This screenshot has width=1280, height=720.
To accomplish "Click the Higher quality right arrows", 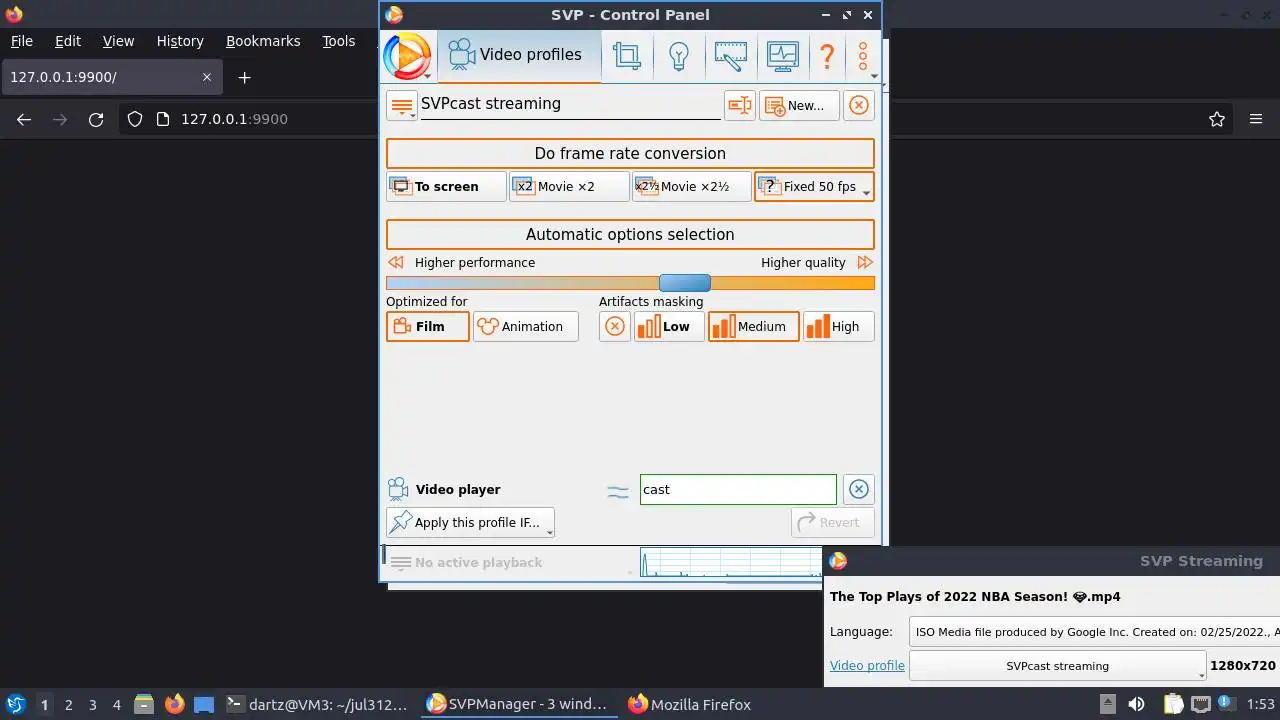I will [865, 262].
